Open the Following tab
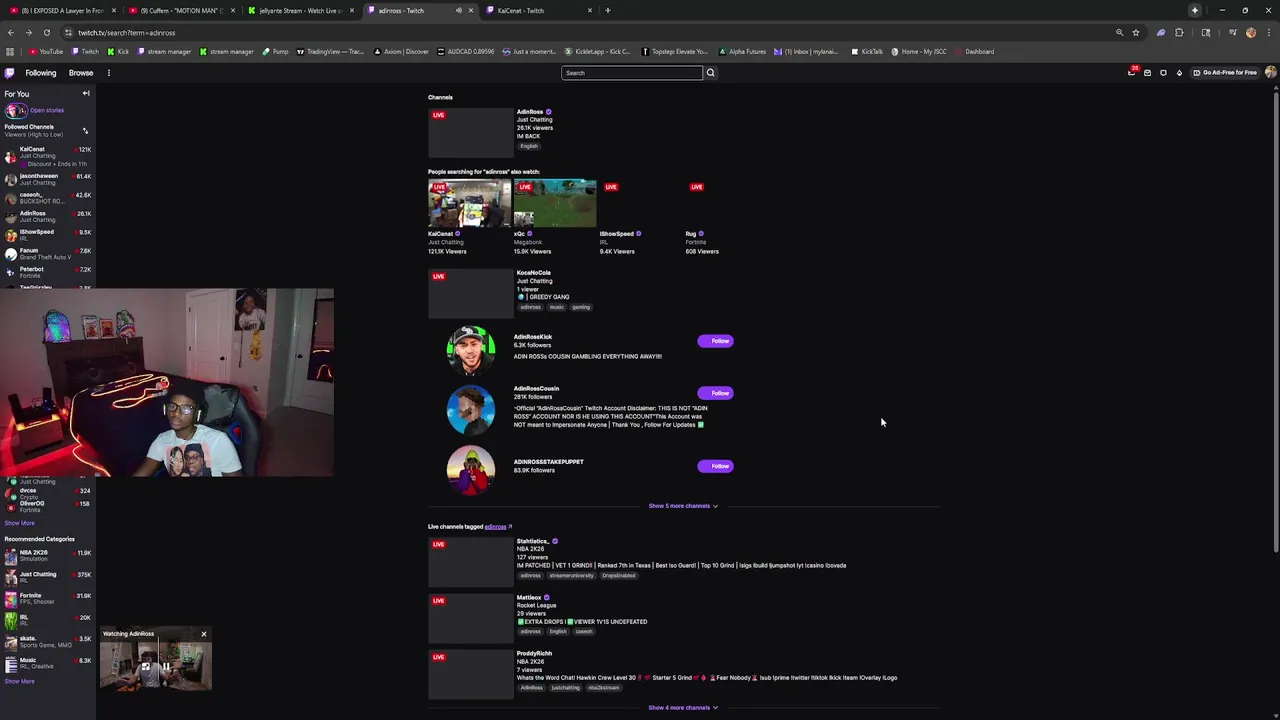This screenshot has height=720, width=1280. point(41,73)
